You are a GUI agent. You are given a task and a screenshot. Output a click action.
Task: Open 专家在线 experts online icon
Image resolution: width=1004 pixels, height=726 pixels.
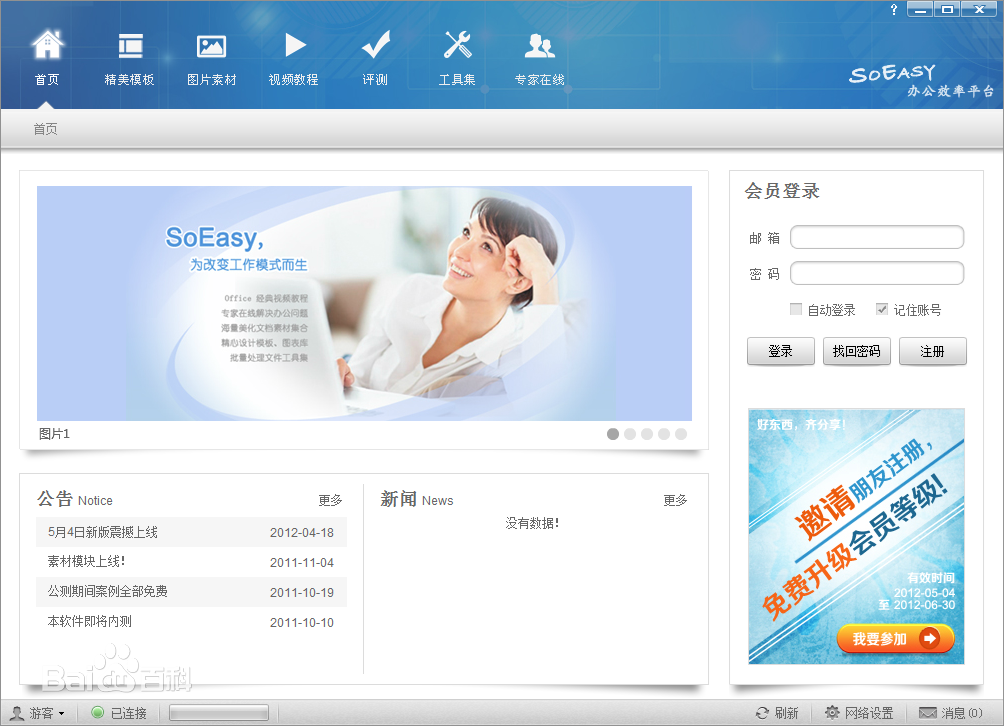tap(540, 45)
